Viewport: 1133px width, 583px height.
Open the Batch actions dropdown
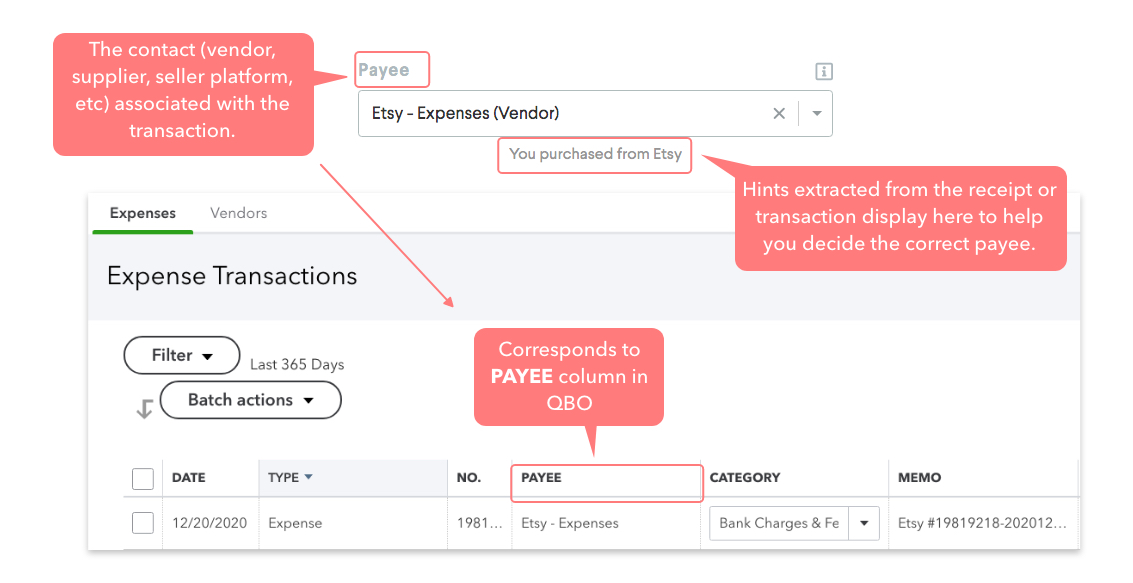(x=250, y=400)
